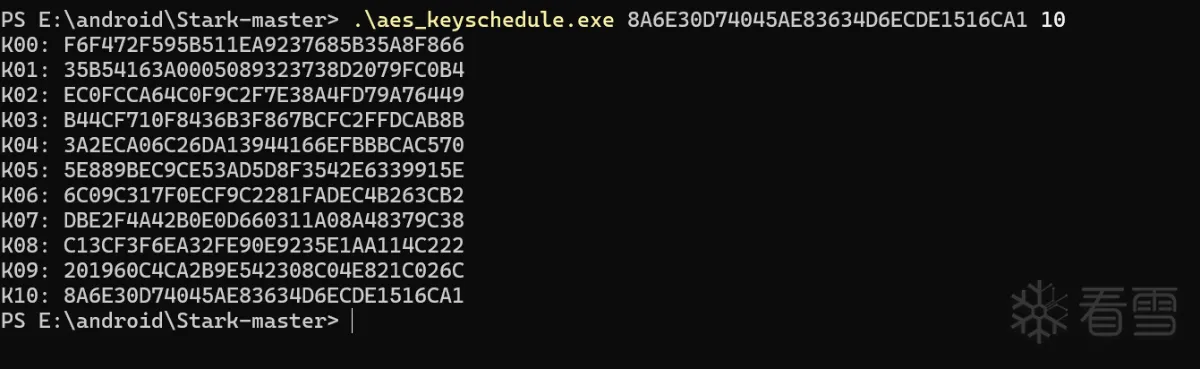This screenshot has width=1200, height=369.
Task: Click the first PS E:\android\Stark-master prompt
Action: (171, 20)
